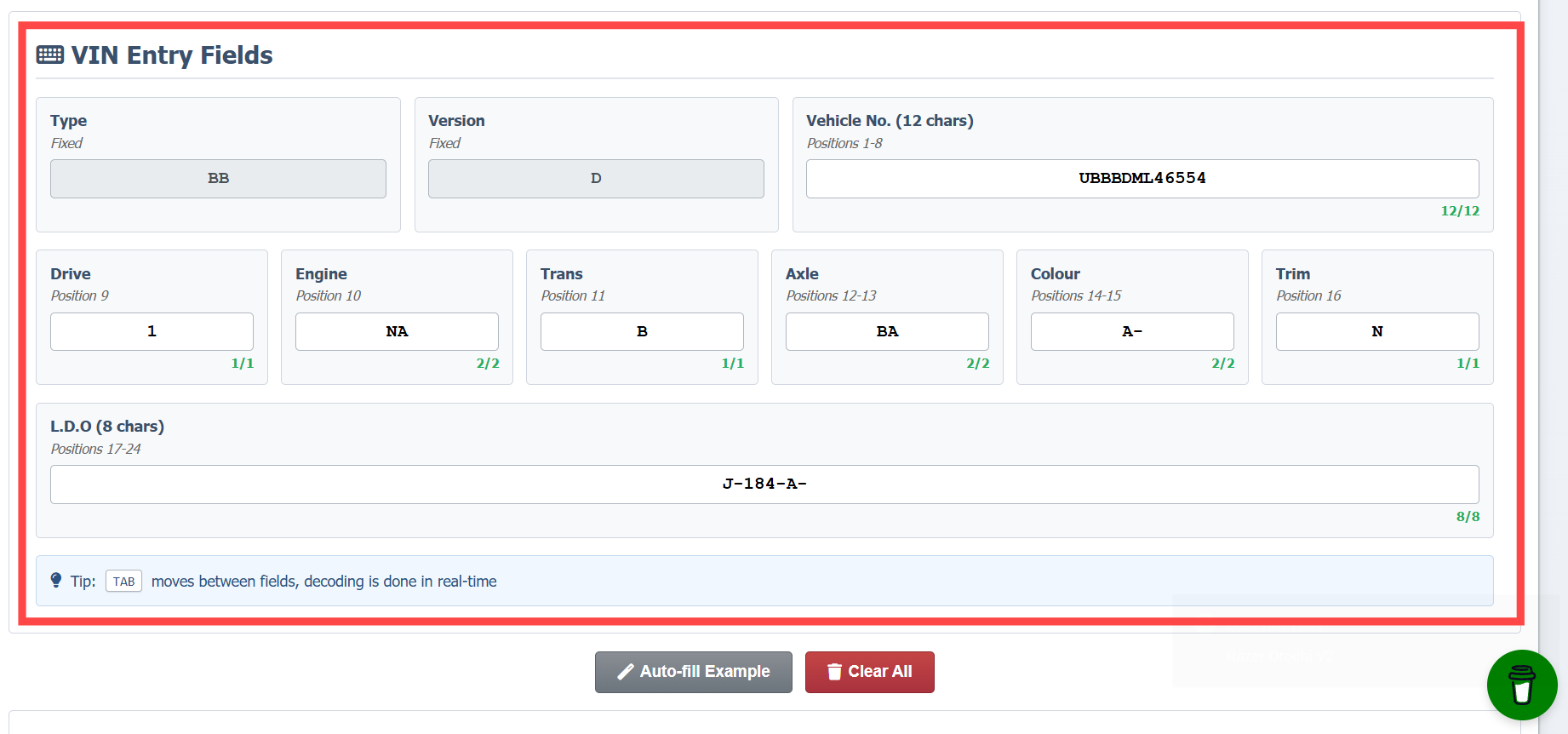Select the Trim field with value N
This screenshot has height=734, width=1568.
1376,331
